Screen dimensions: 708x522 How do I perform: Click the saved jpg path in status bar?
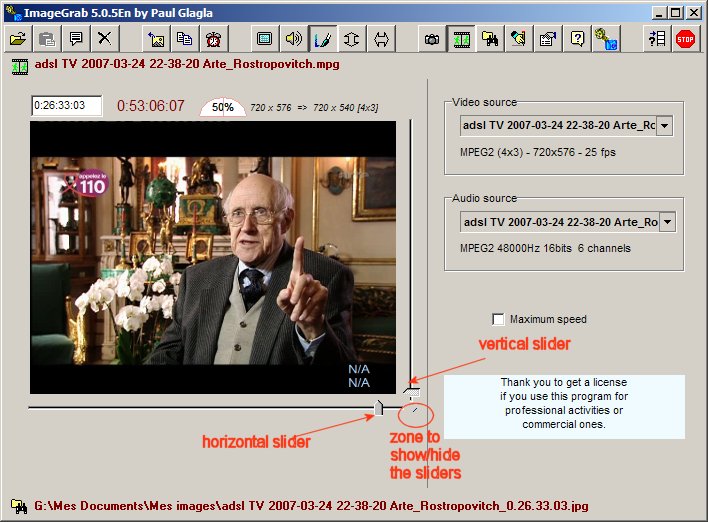click(x=311, y=506)
